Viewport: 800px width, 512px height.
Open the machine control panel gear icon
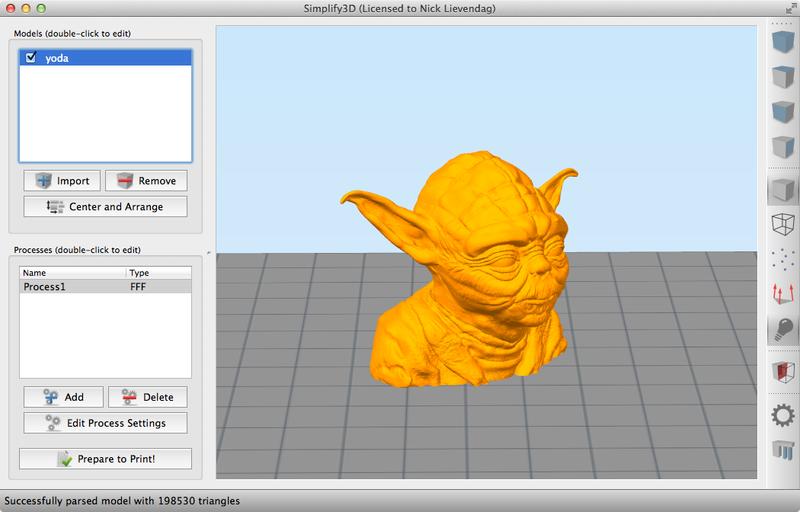point(783,414)
